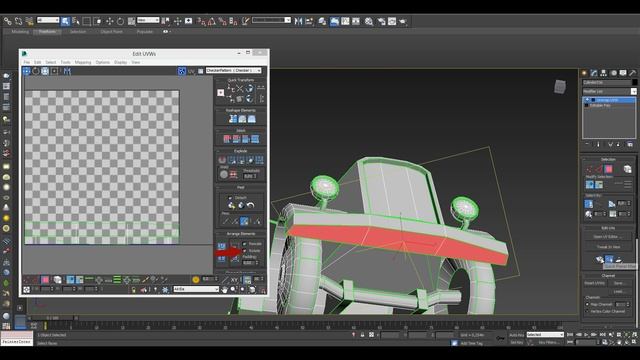Click Reset Peel icon in Peel panel
640x360 pixels.
point(251,205)
